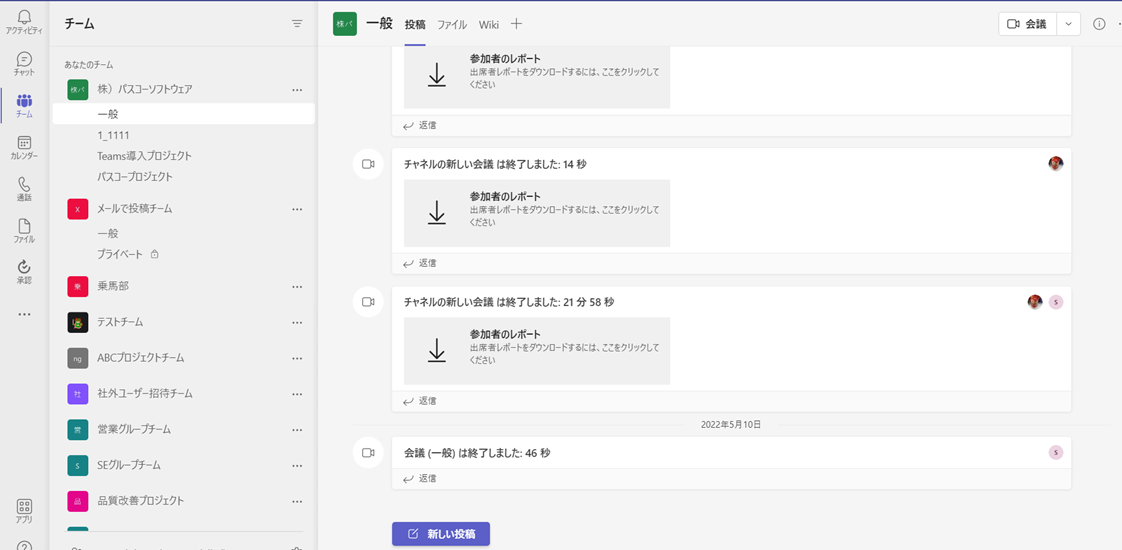Open more options for 株）パスコーソフトウェア
This screenshot has height=550, width=1122.
pos(297,89)
